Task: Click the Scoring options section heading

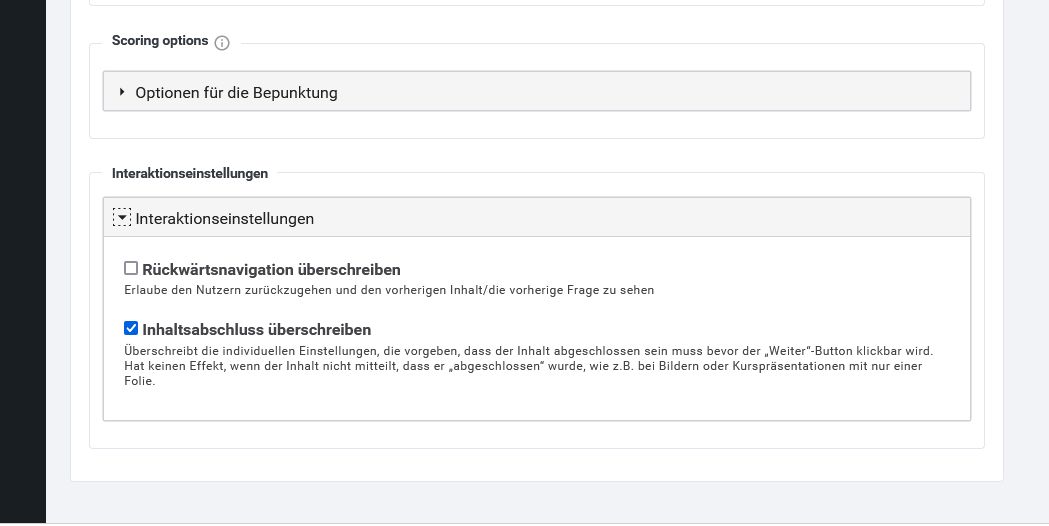Action: point(160,40)
